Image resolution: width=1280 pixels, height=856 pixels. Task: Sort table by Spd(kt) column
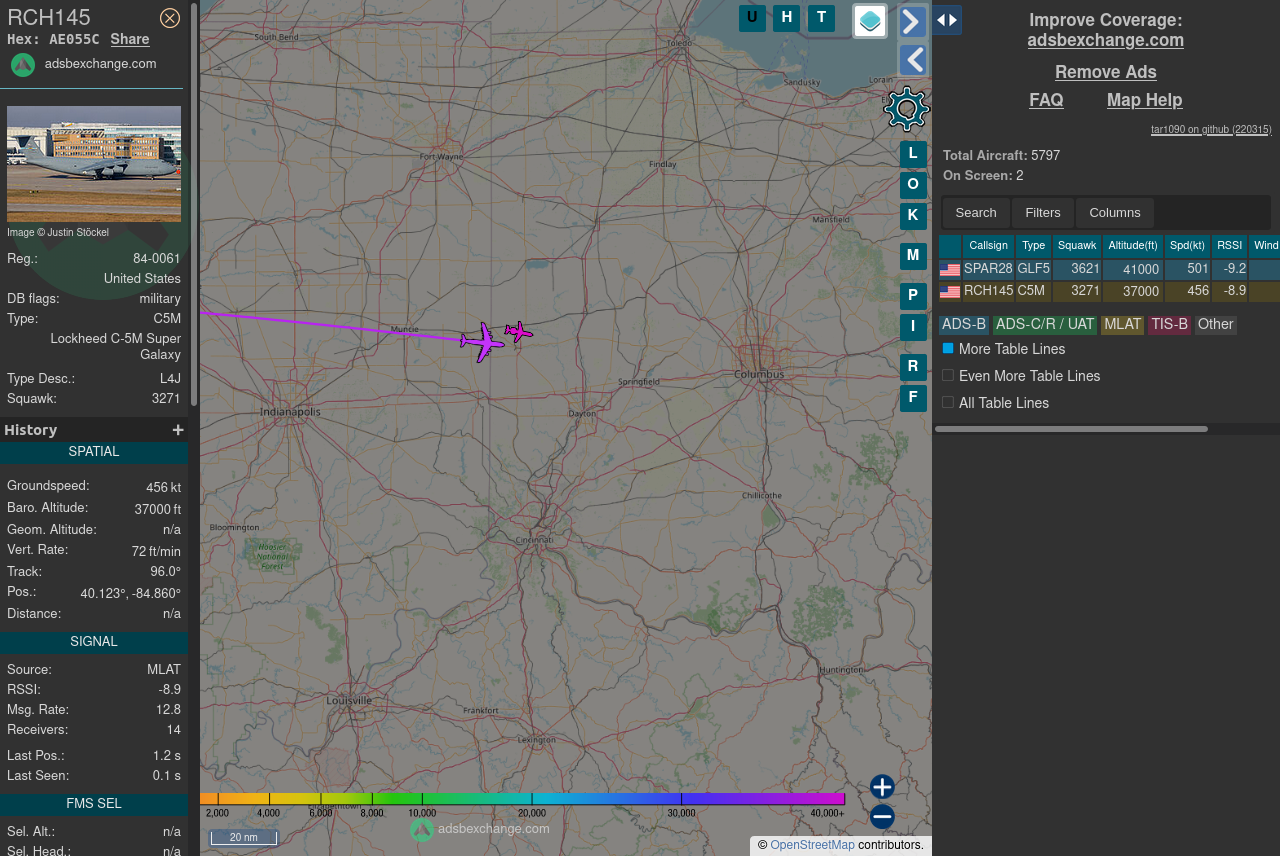pos(1188,246)
